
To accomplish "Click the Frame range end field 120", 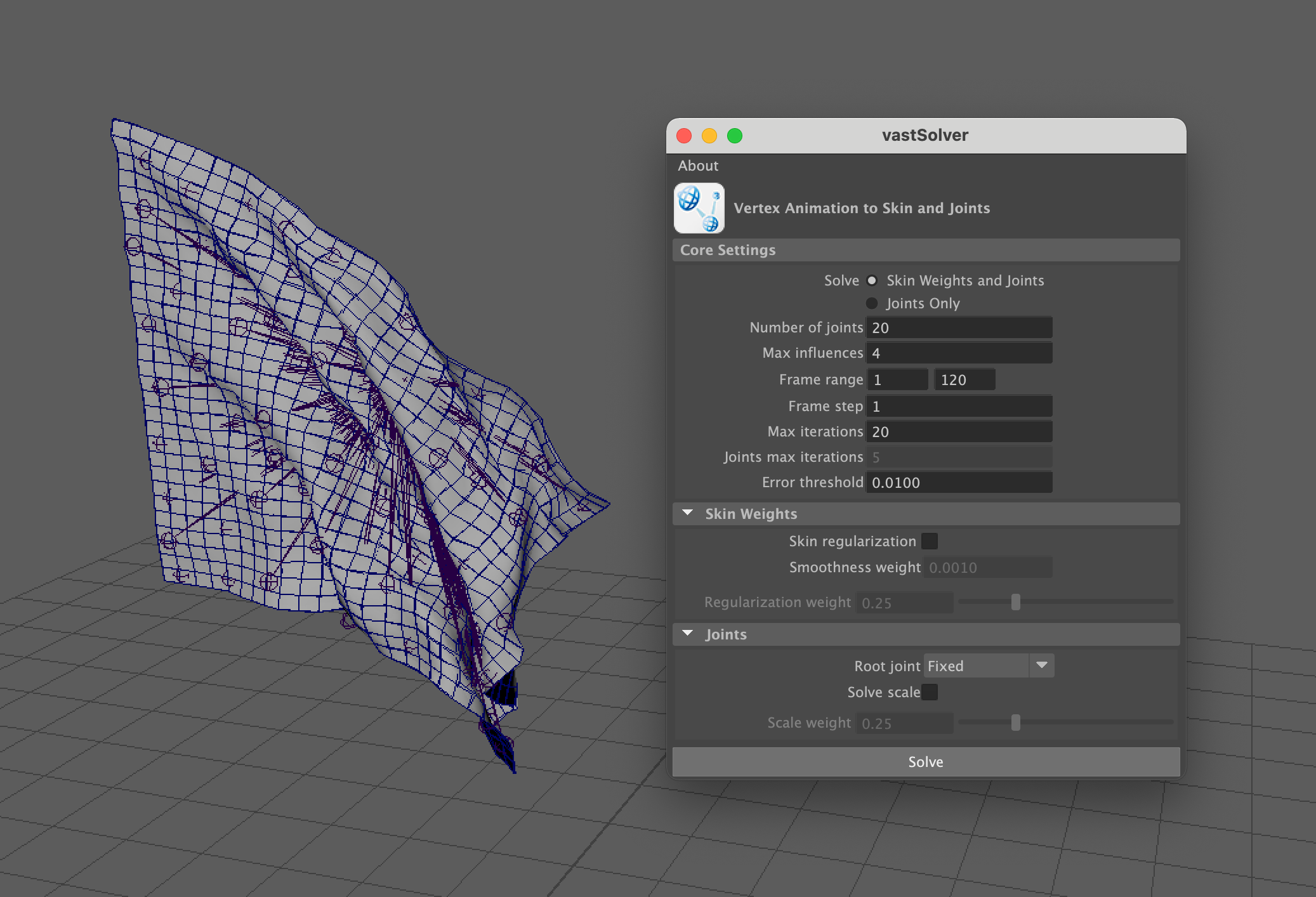I will point(964,380).
